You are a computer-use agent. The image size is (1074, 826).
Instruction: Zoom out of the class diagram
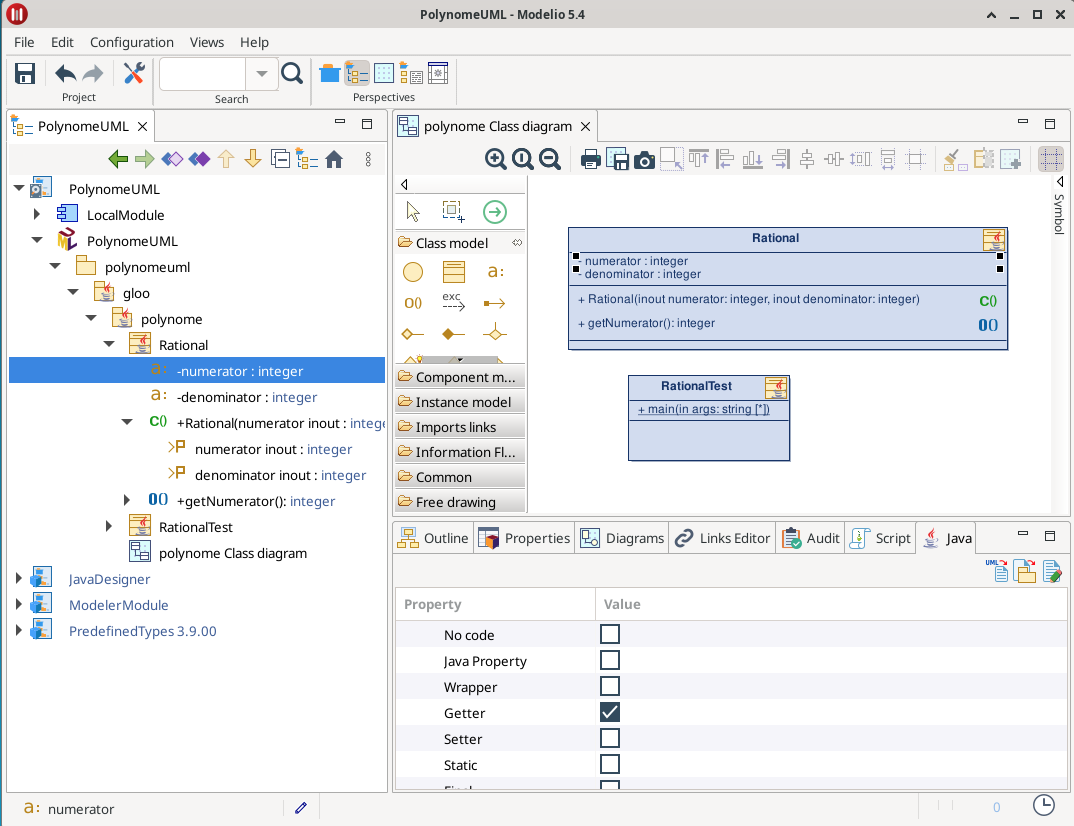point(549,160)
